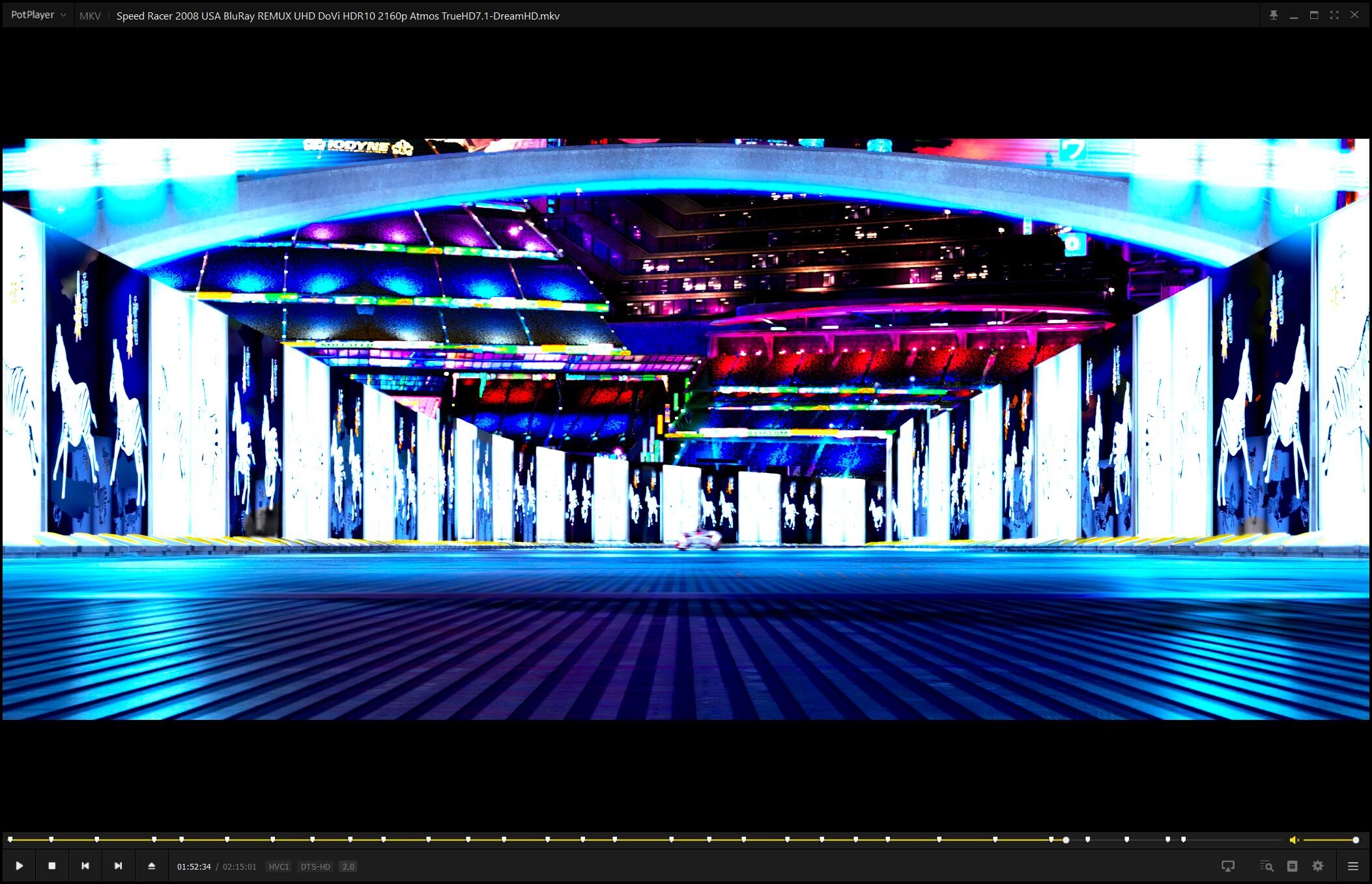Click the current time 01:52:34 display

point(194,866)
